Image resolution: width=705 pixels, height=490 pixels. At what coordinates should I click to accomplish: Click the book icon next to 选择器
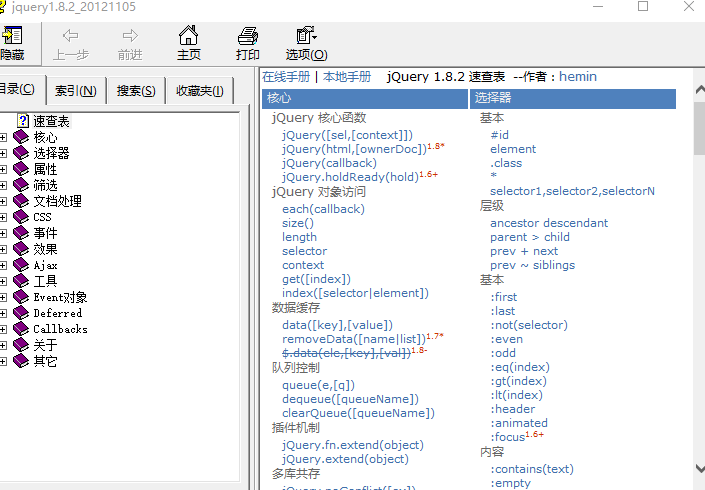coord(21,153)
